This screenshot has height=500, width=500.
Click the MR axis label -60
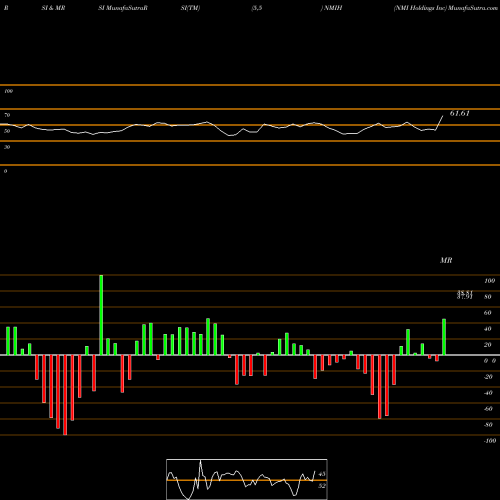pos(488,409)
